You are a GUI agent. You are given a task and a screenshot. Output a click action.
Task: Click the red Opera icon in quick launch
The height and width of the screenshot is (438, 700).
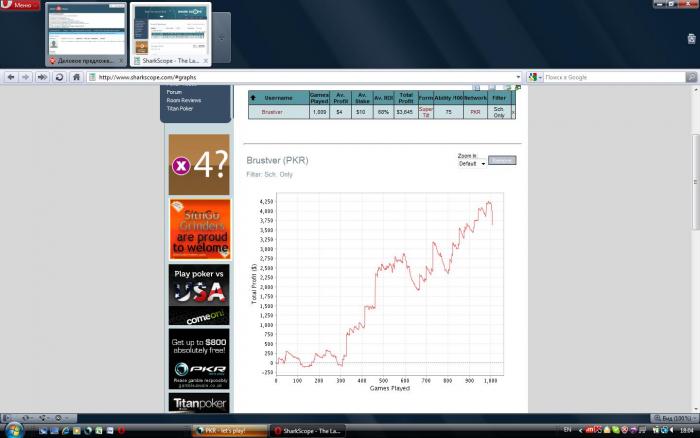[x=121, y=431]
